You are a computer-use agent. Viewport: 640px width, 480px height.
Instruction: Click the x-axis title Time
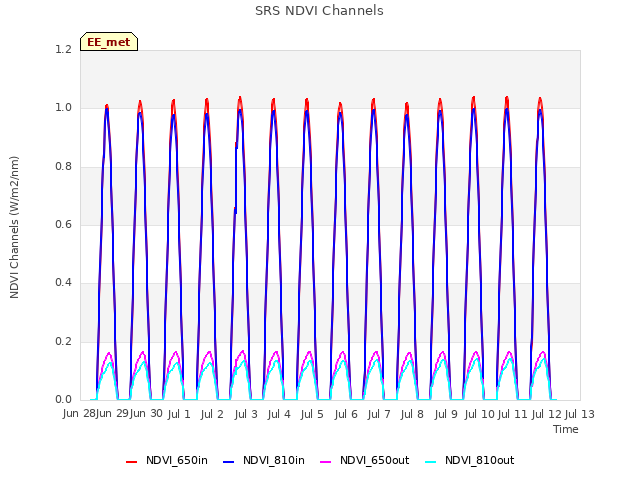(x=566, y=429)
